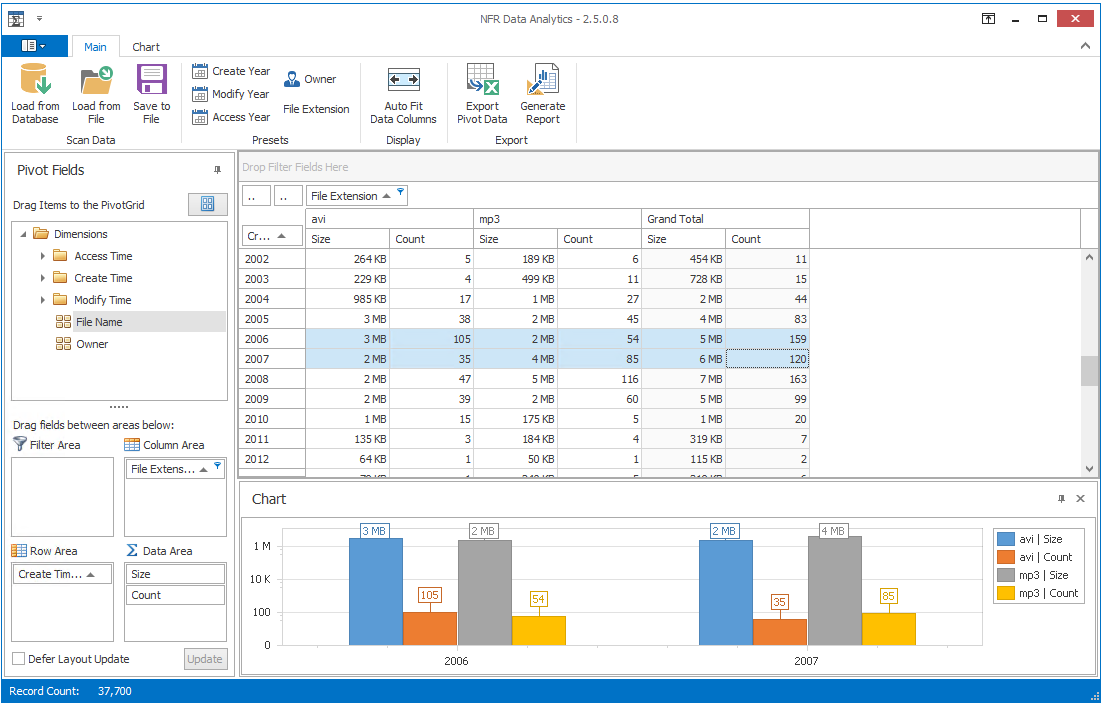Pin the Pivot Fields panel

tap(218, 170)
